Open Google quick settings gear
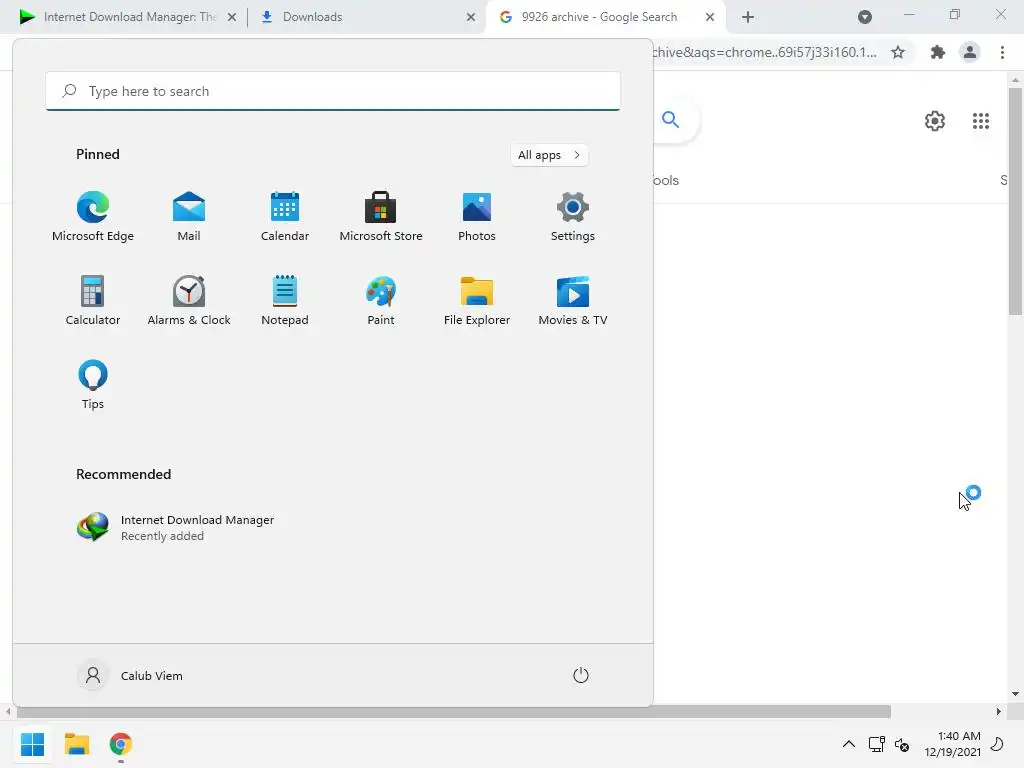The height and width of the screenshot is (768, 1024). click(x=935, y=121)
